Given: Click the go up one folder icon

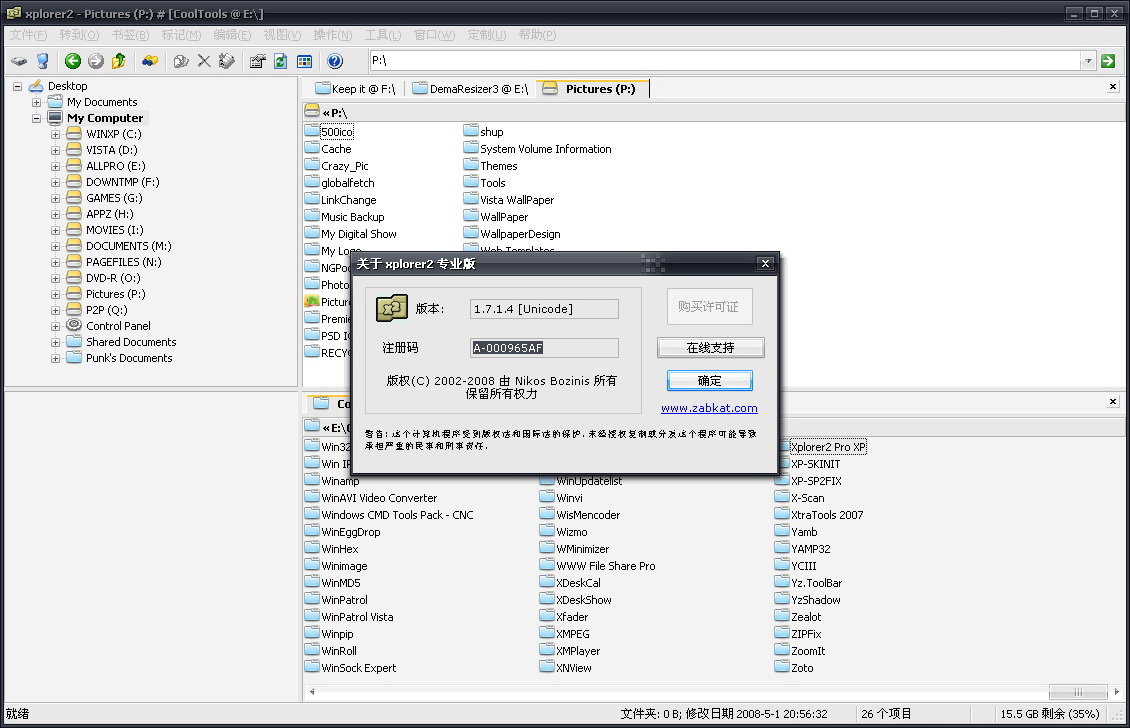Looking at the screenshot, I should pos(119,61).
